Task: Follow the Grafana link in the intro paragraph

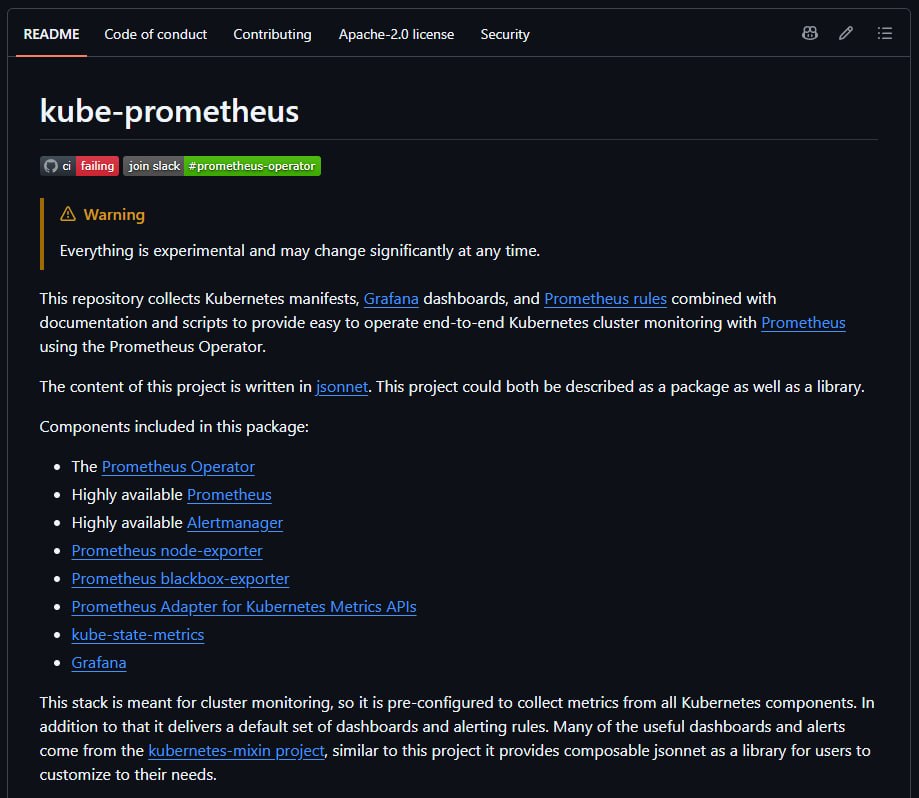Action: (391, 299)
